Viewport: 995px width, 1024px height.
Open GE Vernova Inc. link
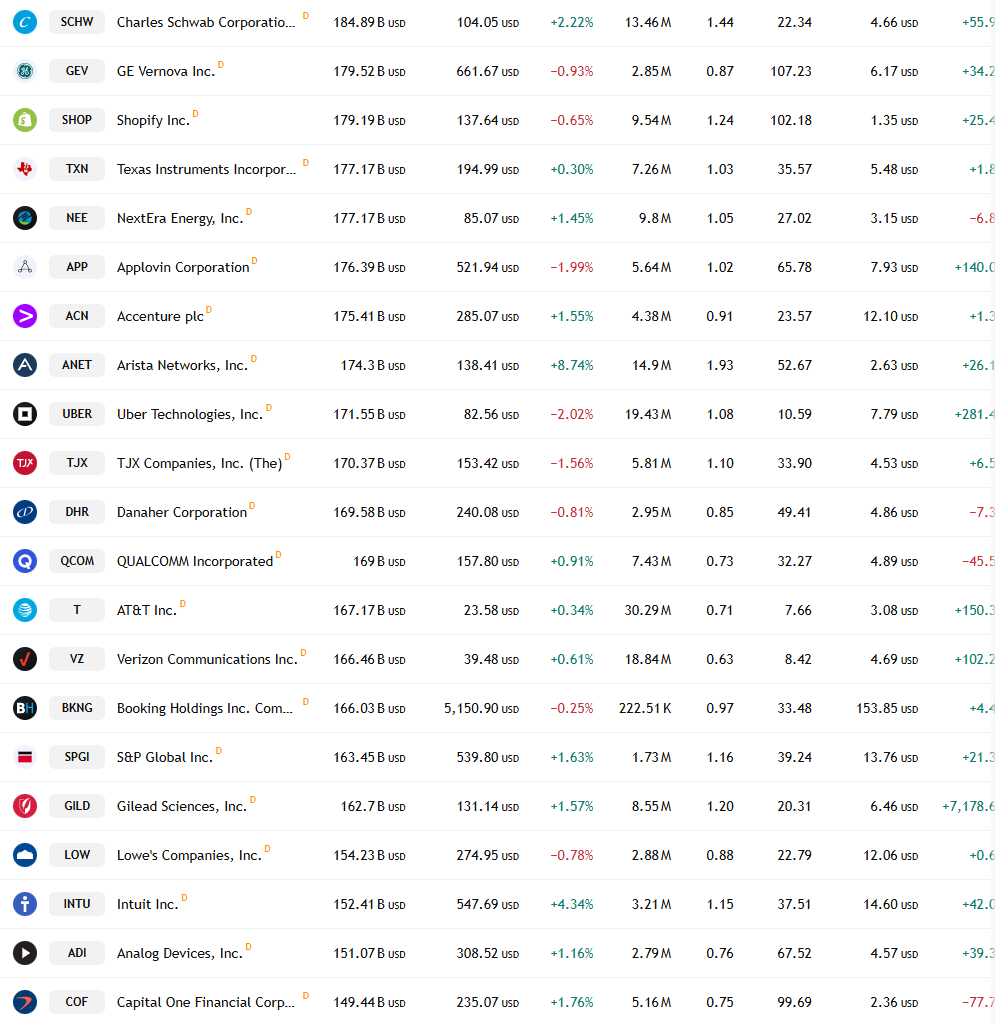[x=166, y=71]
